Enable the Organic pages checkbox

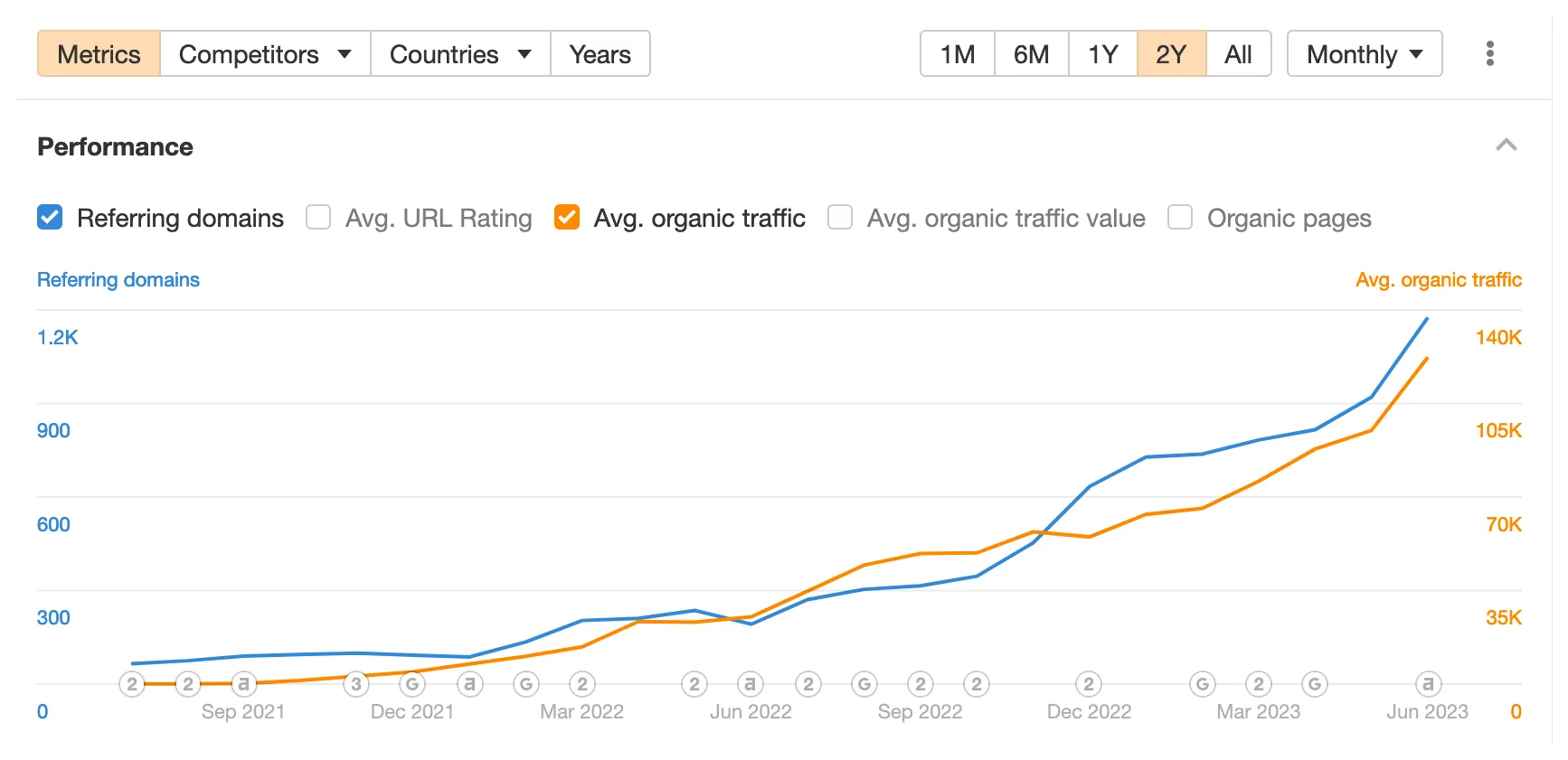tap(1180, 217)
